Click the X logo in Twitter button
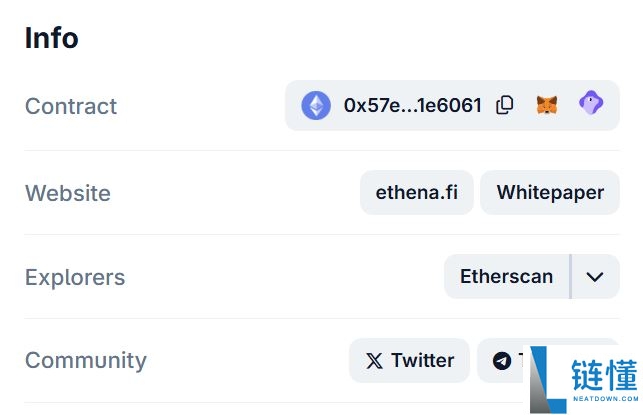643x415 pixels. coord(374,361)
